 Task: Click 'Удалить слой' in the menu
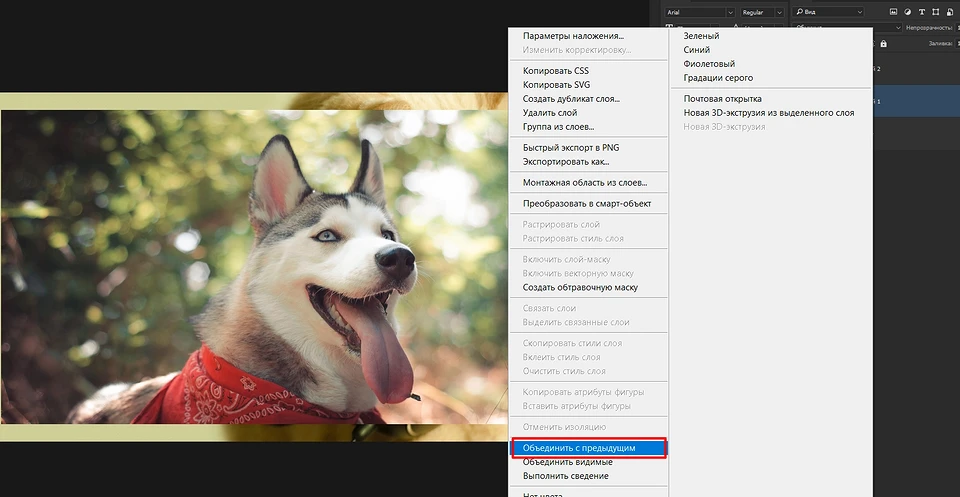tap(550, 113)
